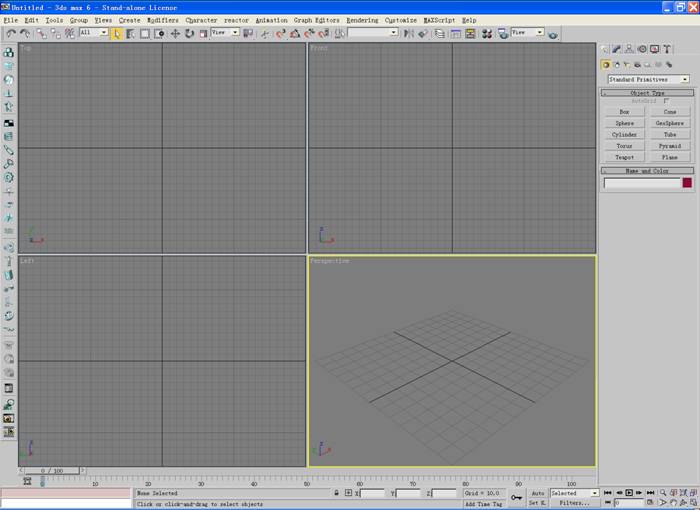Click the Quick Render teapot icon
The width and height of the screenshot is (700, 510).
click(x=553, y=34)
